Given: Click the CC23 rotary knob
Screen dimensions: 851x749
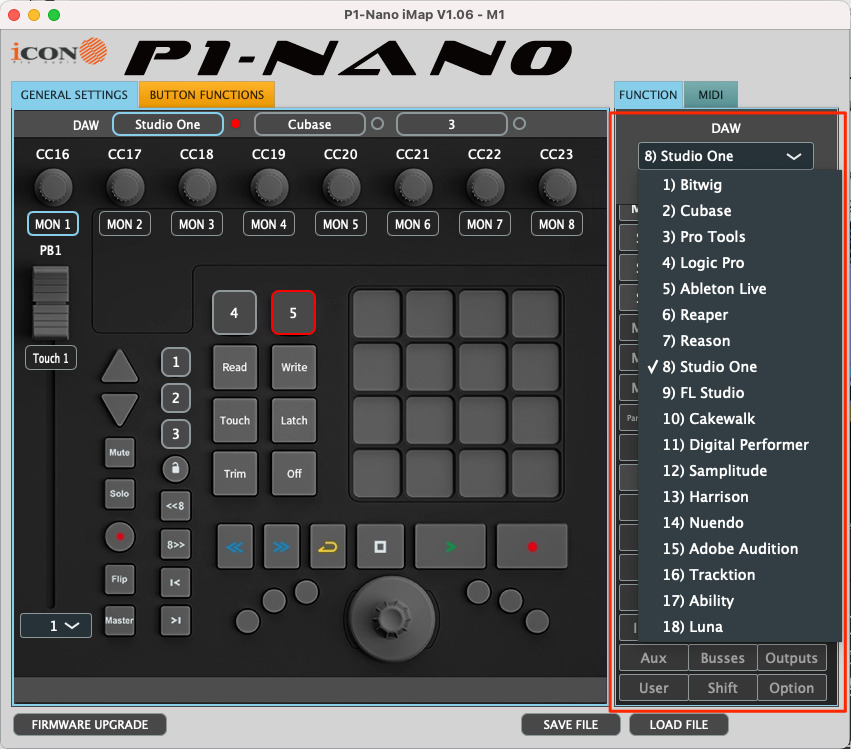Looking at the screenshot, I should point(557,187).
